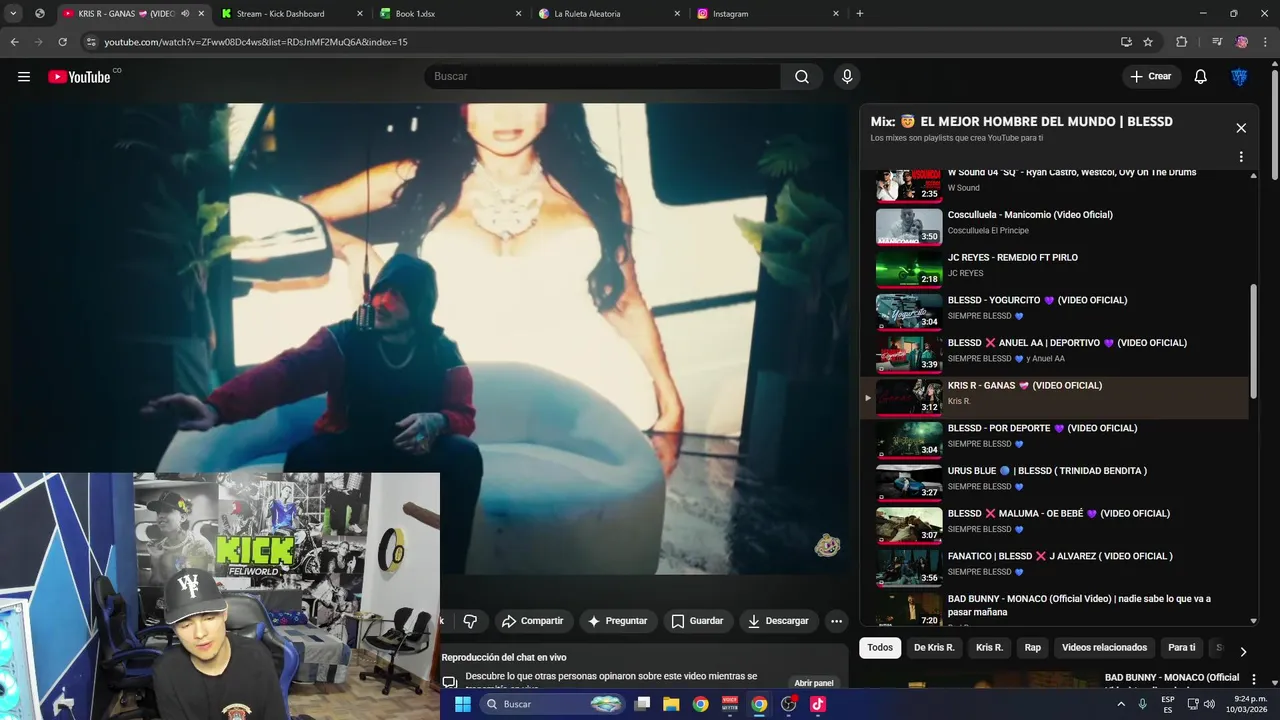Open Chrome extensions puzzle icon

coord(1182,42)
